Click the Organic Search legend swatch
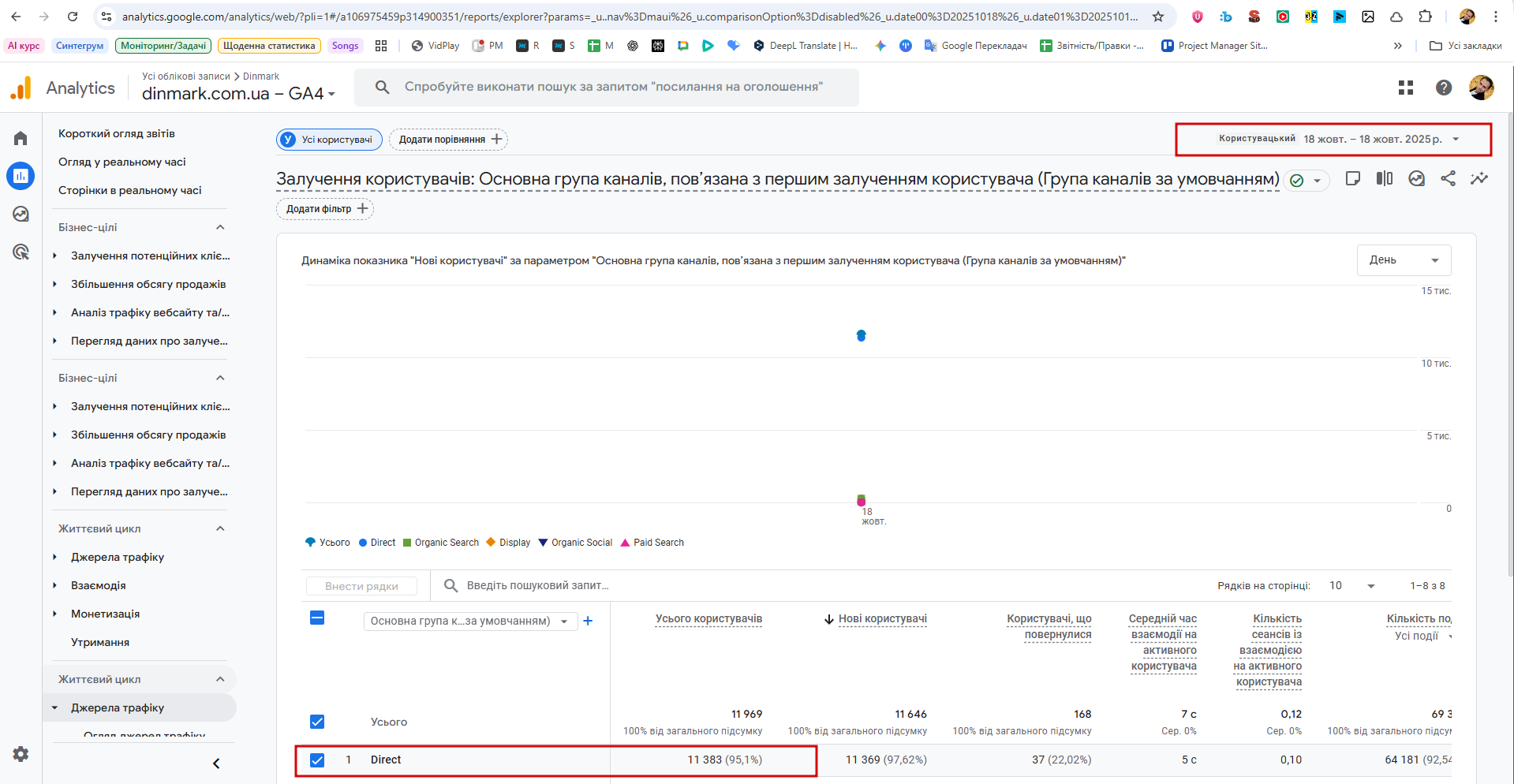 coord(407,543)
